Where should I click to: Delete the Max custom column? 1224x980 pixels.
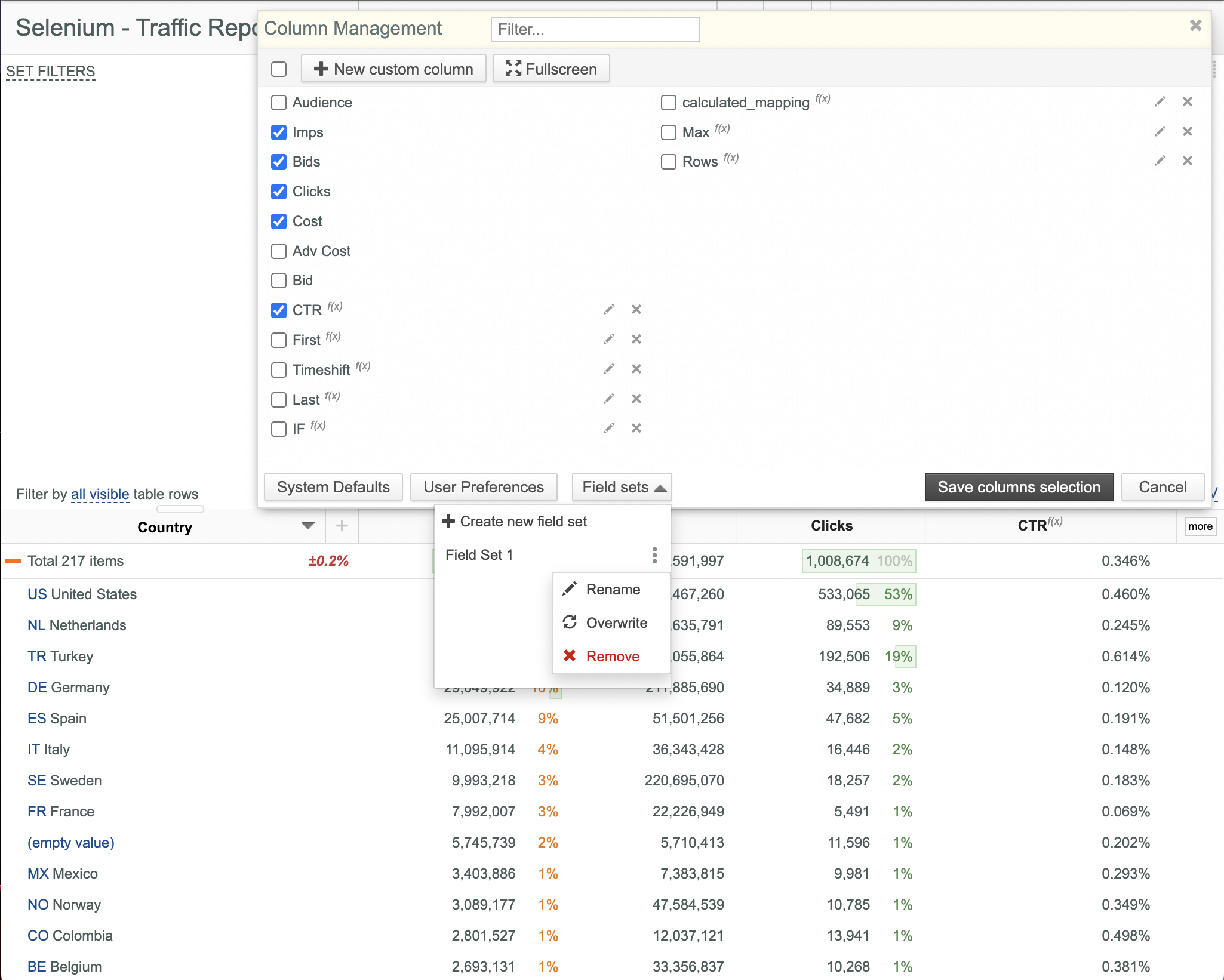[x=1188, y=131]
